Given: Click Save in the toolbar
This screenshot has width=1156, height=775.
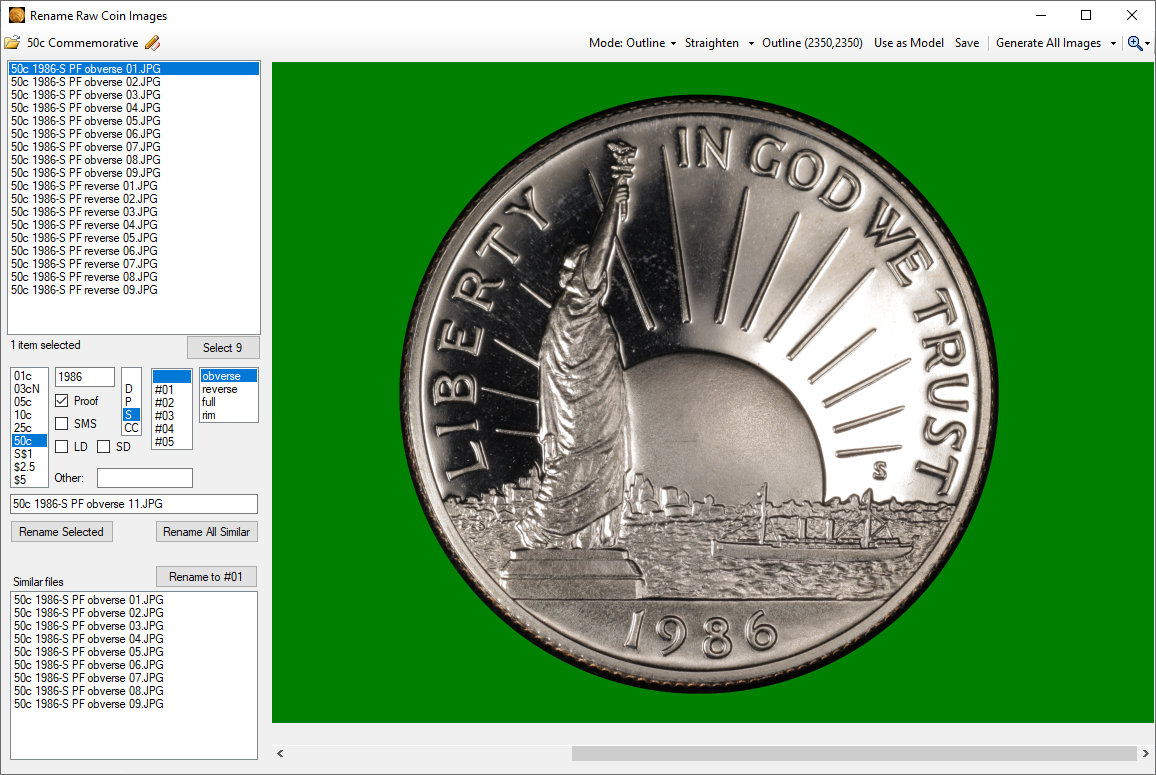Looking at the screenshot, I should coord(967,43).
